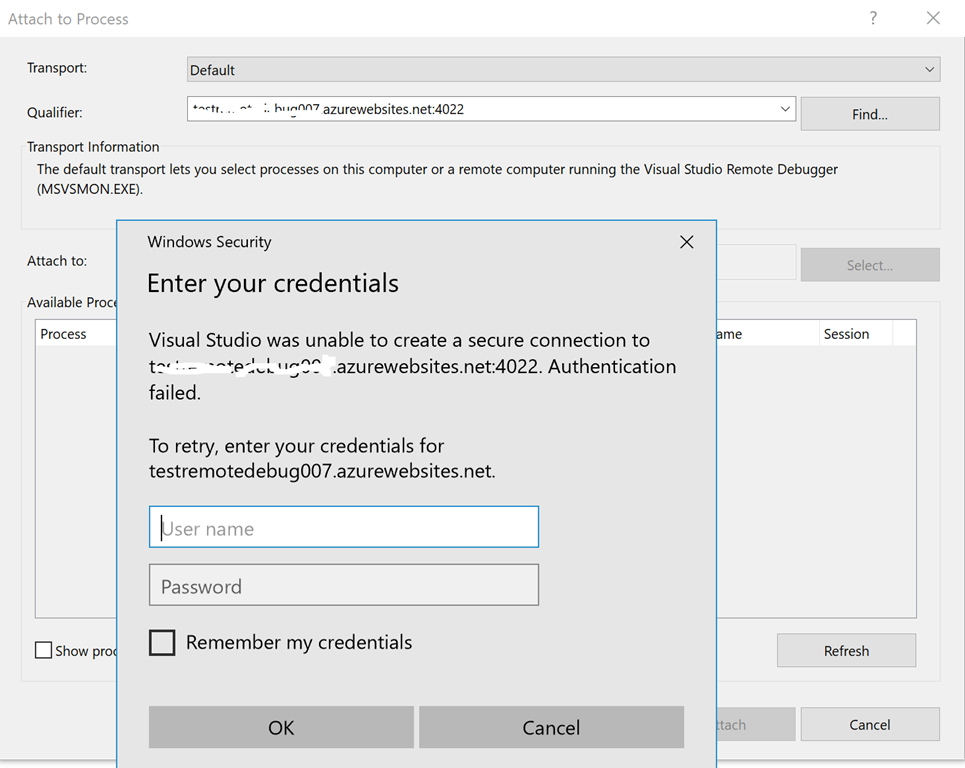
Task: Expand the Qualifier combo box arrow
Action: pos(785,109)
